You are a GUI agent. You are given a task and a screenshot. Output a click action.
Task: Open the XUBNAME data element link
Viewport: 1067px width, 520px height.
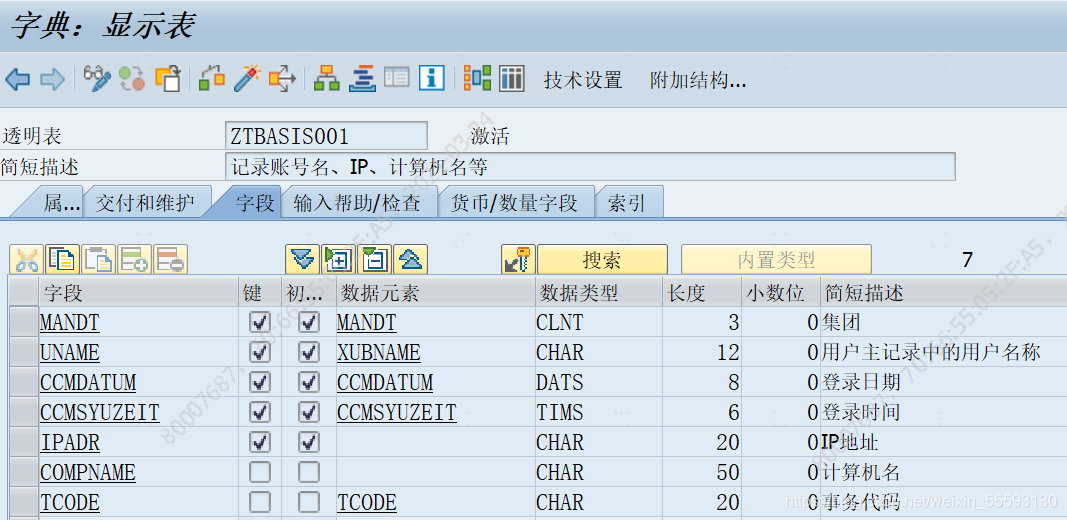click(x=378, y=353)
